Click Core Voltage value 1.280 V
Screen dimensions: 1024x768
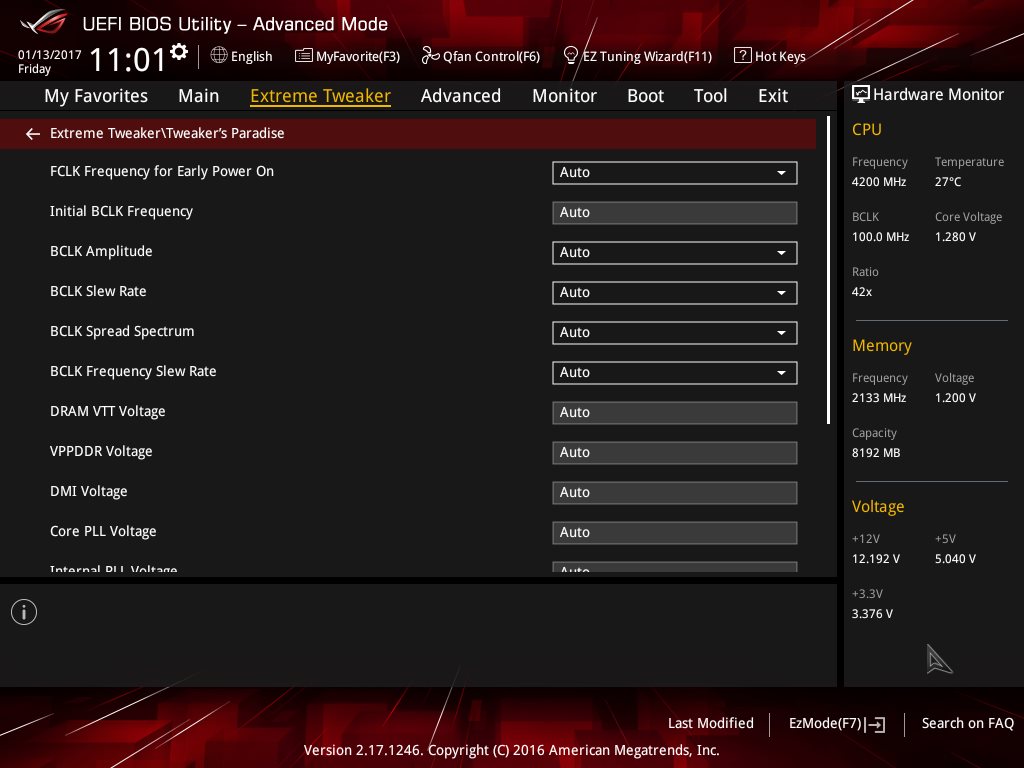click(x=955, y=237)
